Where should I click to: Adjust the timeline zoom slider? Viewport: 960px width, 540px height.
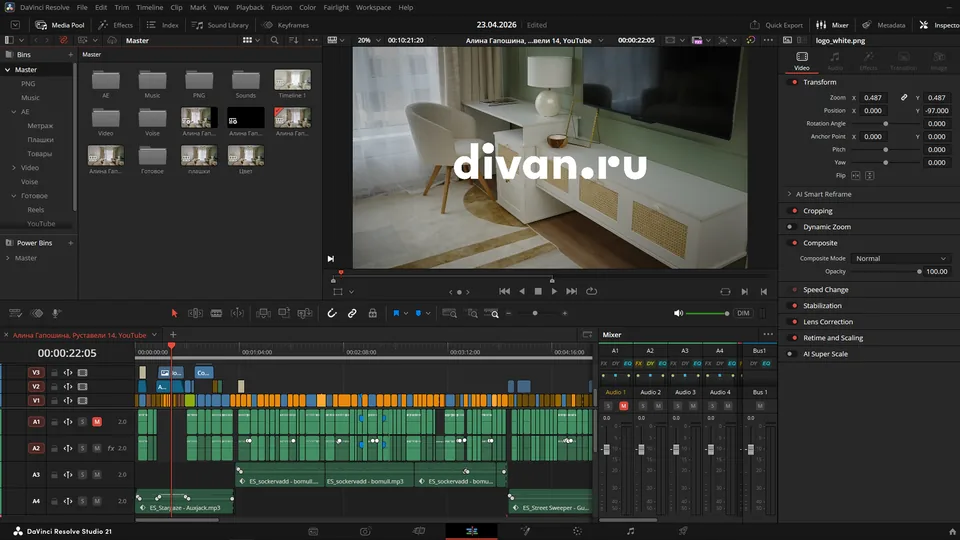536,313
